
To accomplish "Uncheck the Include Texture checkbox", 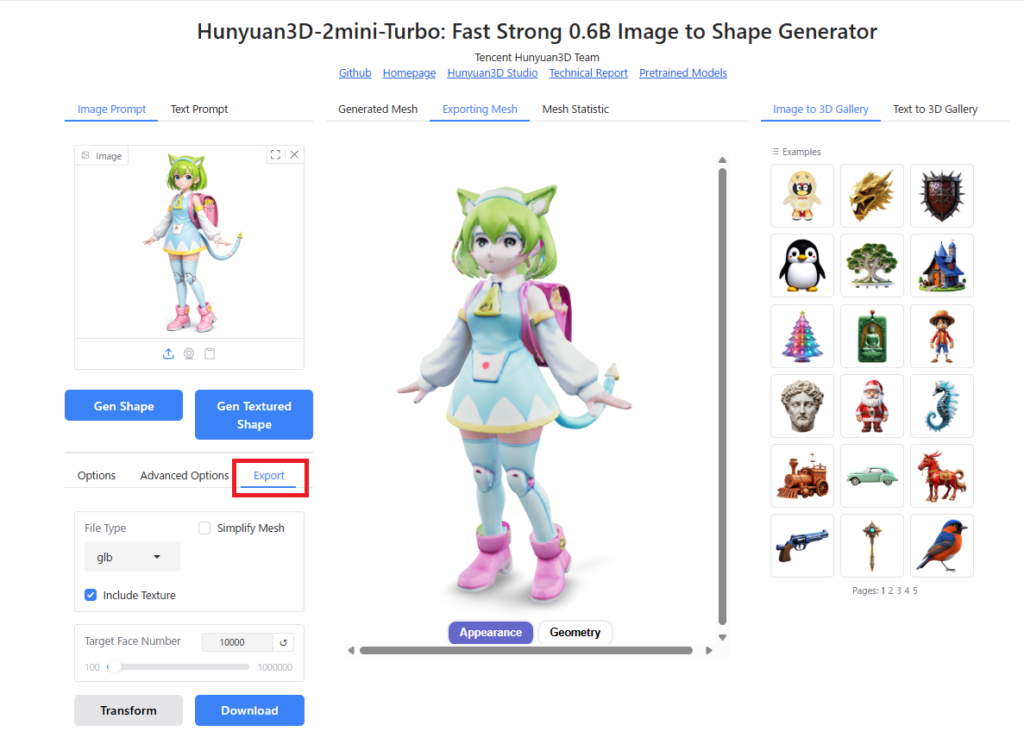I will [91, 595].
